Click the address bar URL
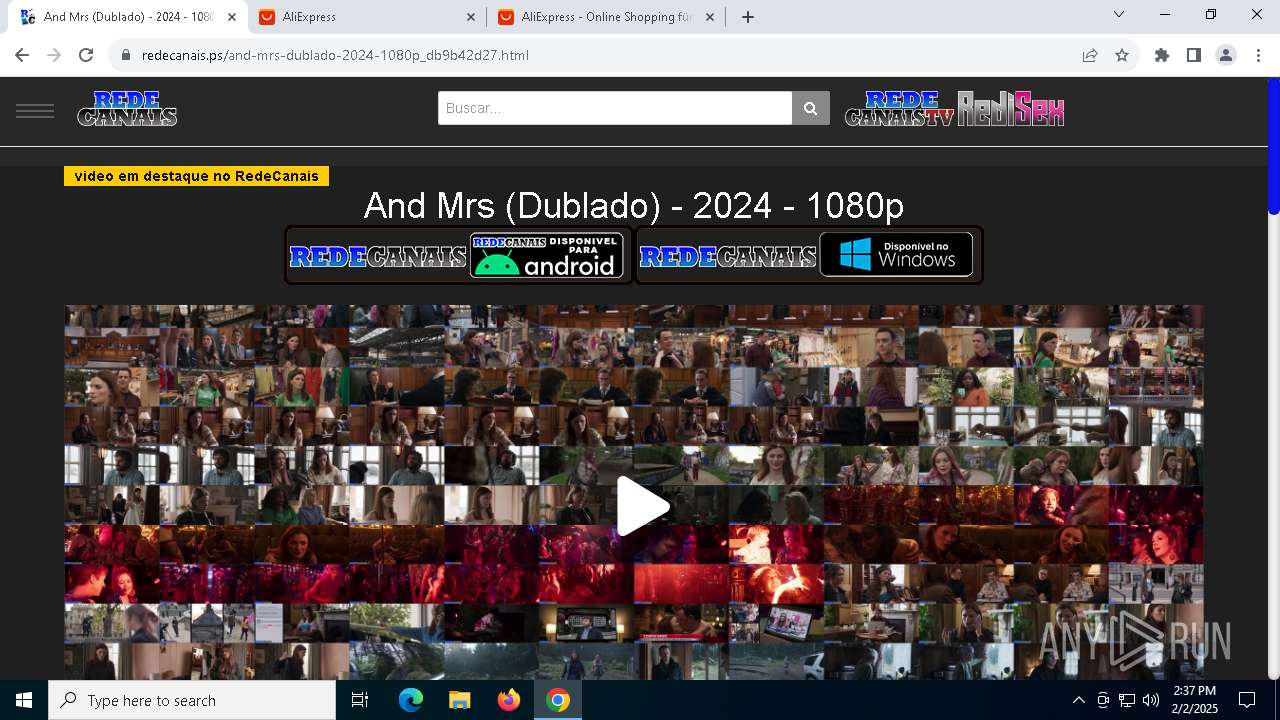Viewport: 1280px width, 720px height. (x=335, y=55)
